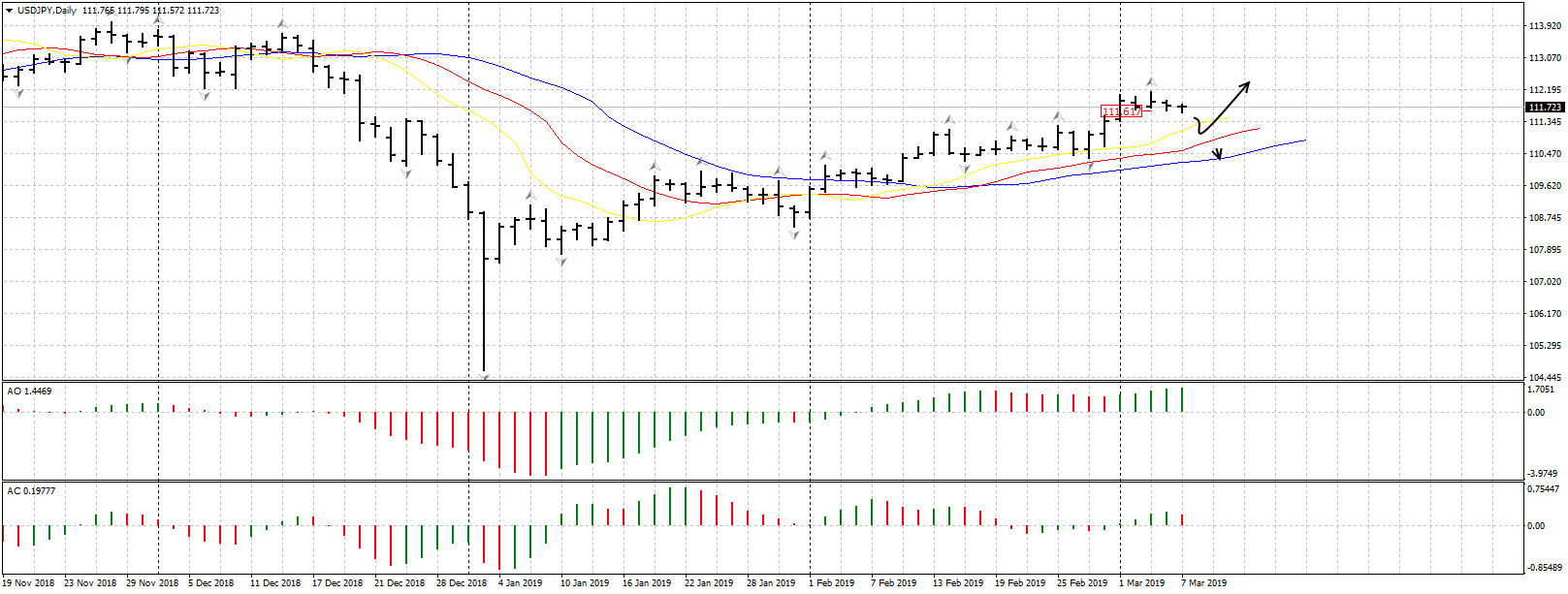
Task: Click the up fractal above the 1 Feb 2019 bar
Action: click(x=825, y=155)
